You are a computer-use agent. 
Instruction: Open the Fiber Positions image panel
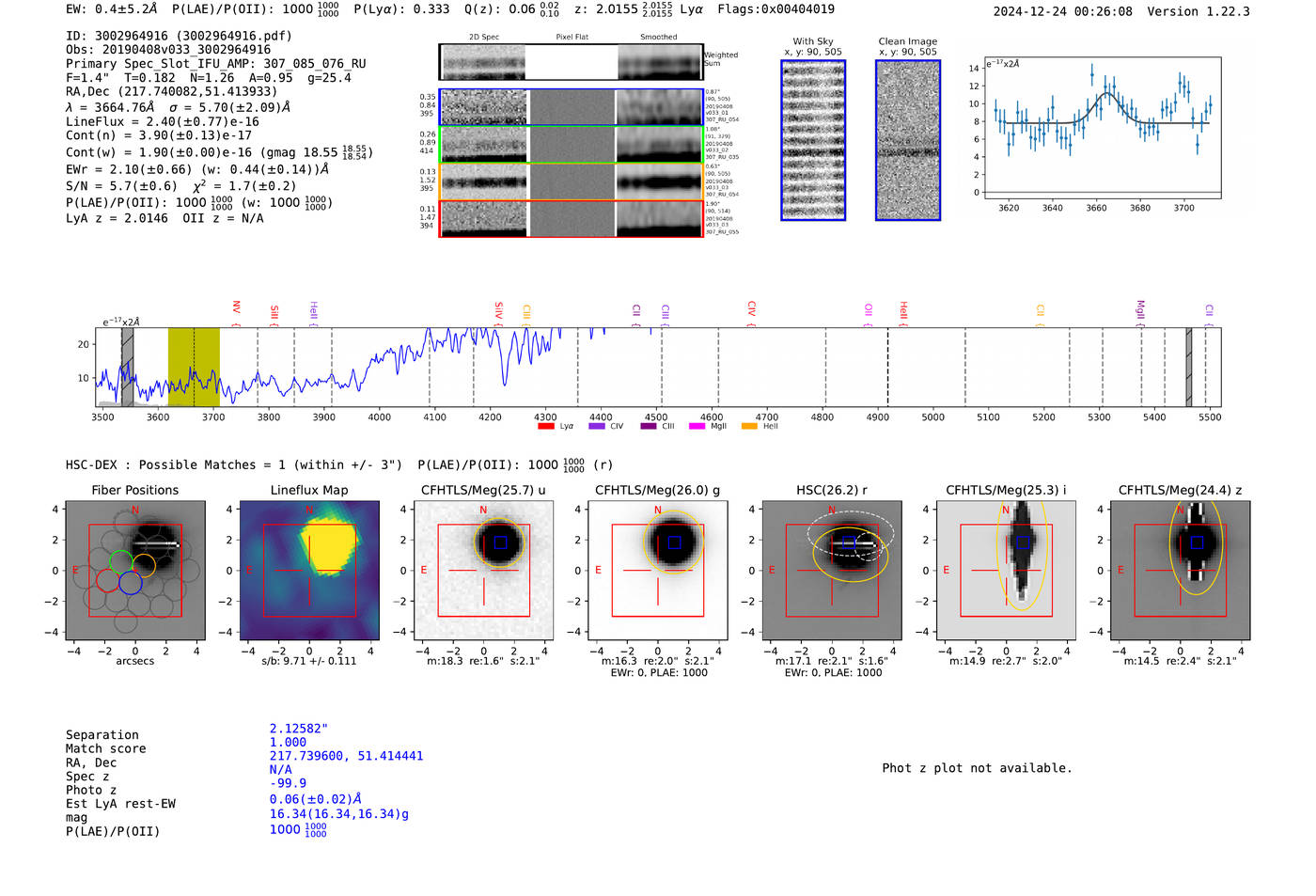coord(135,570)
